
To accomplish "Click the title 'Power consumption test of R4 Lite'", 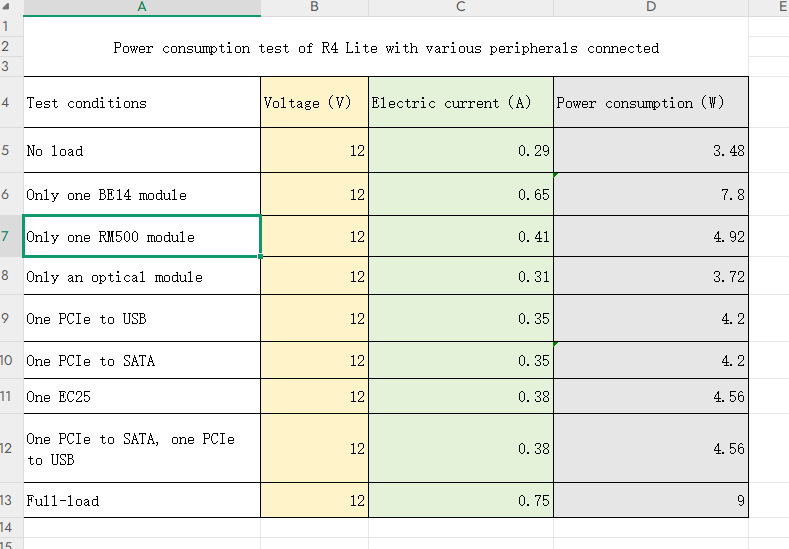I will pos(246,48).
